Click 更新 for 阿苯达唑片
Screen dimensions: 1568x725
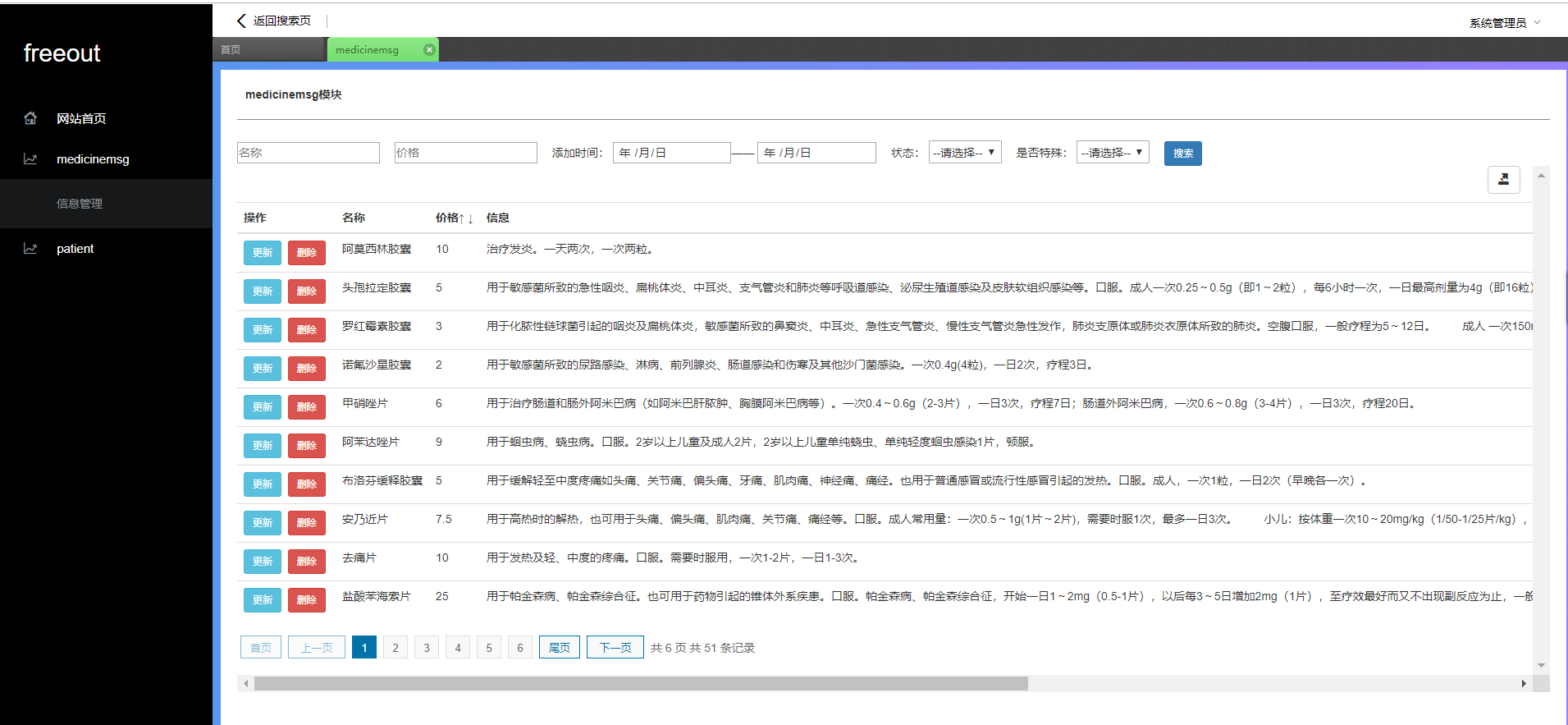pyautogui.click(x=263, y=446)
